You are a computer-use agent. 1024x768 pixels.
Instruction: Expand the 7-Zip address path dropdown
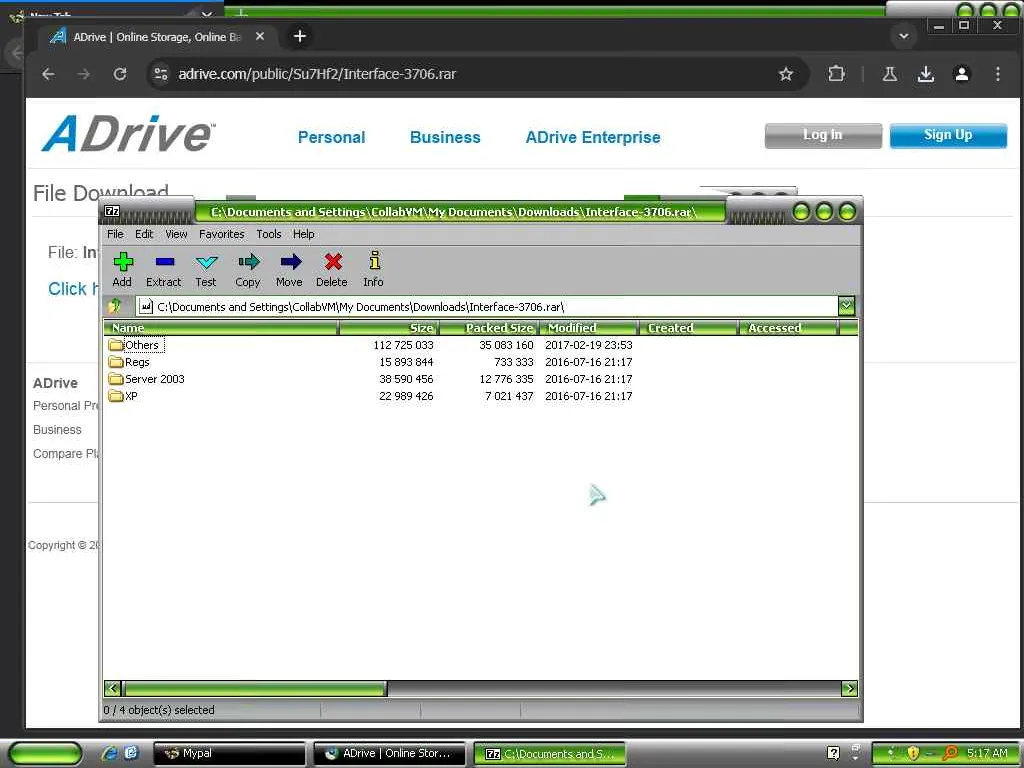(846, 306)
